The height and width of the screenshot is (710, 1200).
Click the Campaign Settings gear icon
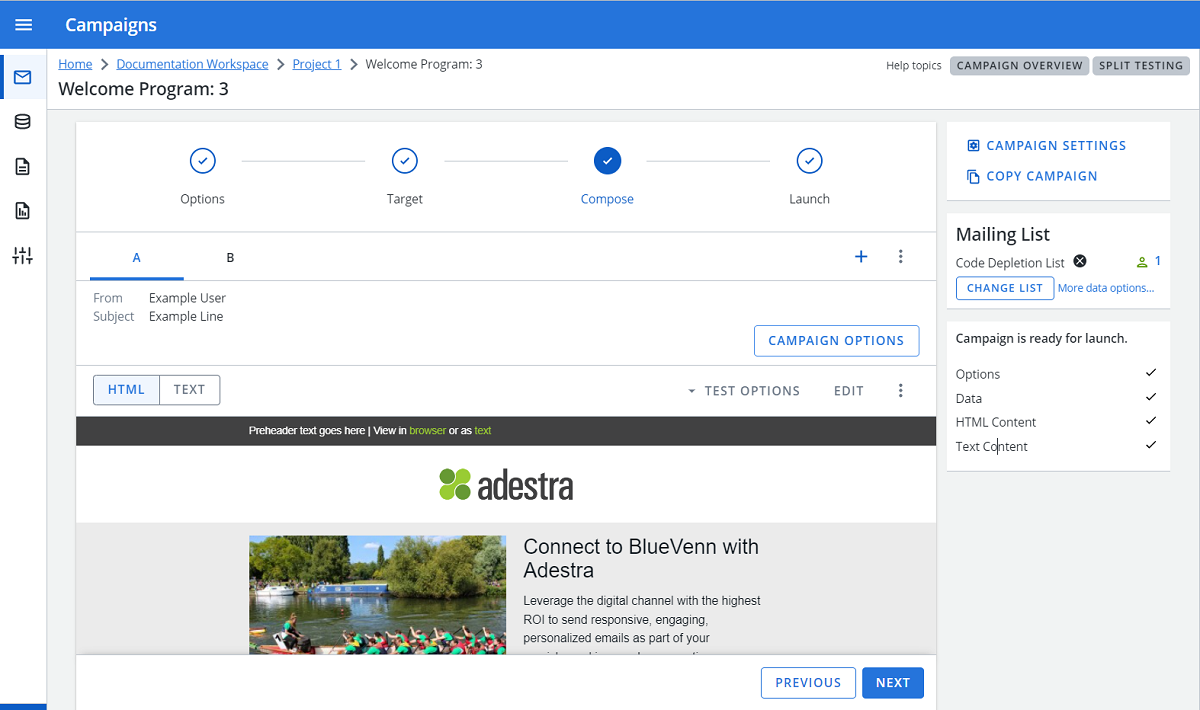(x=973, y=146)
